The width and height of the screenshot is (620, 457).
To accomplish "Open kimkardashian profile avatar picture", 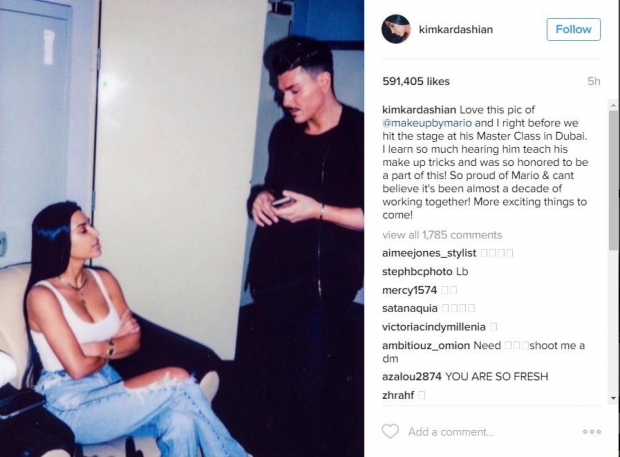I will tap(396, 29).
